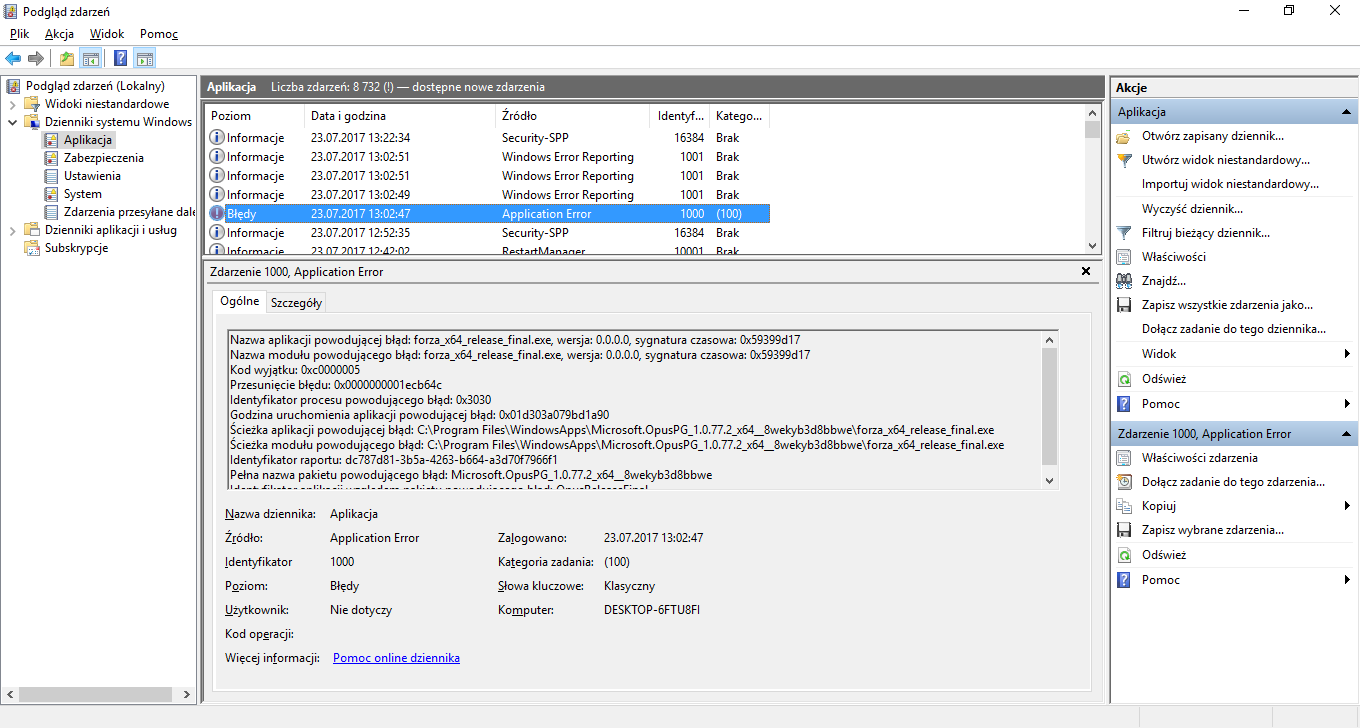This screenshot has width=1360, height=728.
Task: Click Odśwież icon in the Aplikacja actions section
Action: click(1124, 379)
